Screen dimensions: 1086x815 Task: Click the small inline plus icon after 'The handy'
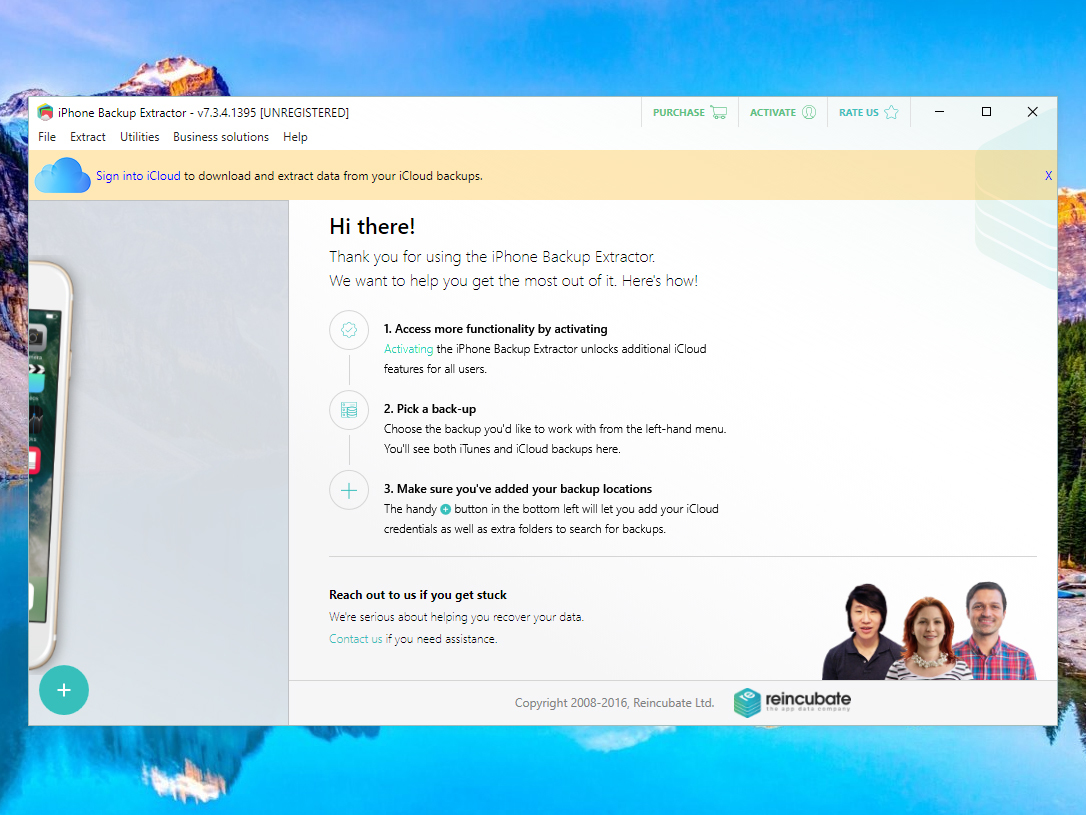445,509
